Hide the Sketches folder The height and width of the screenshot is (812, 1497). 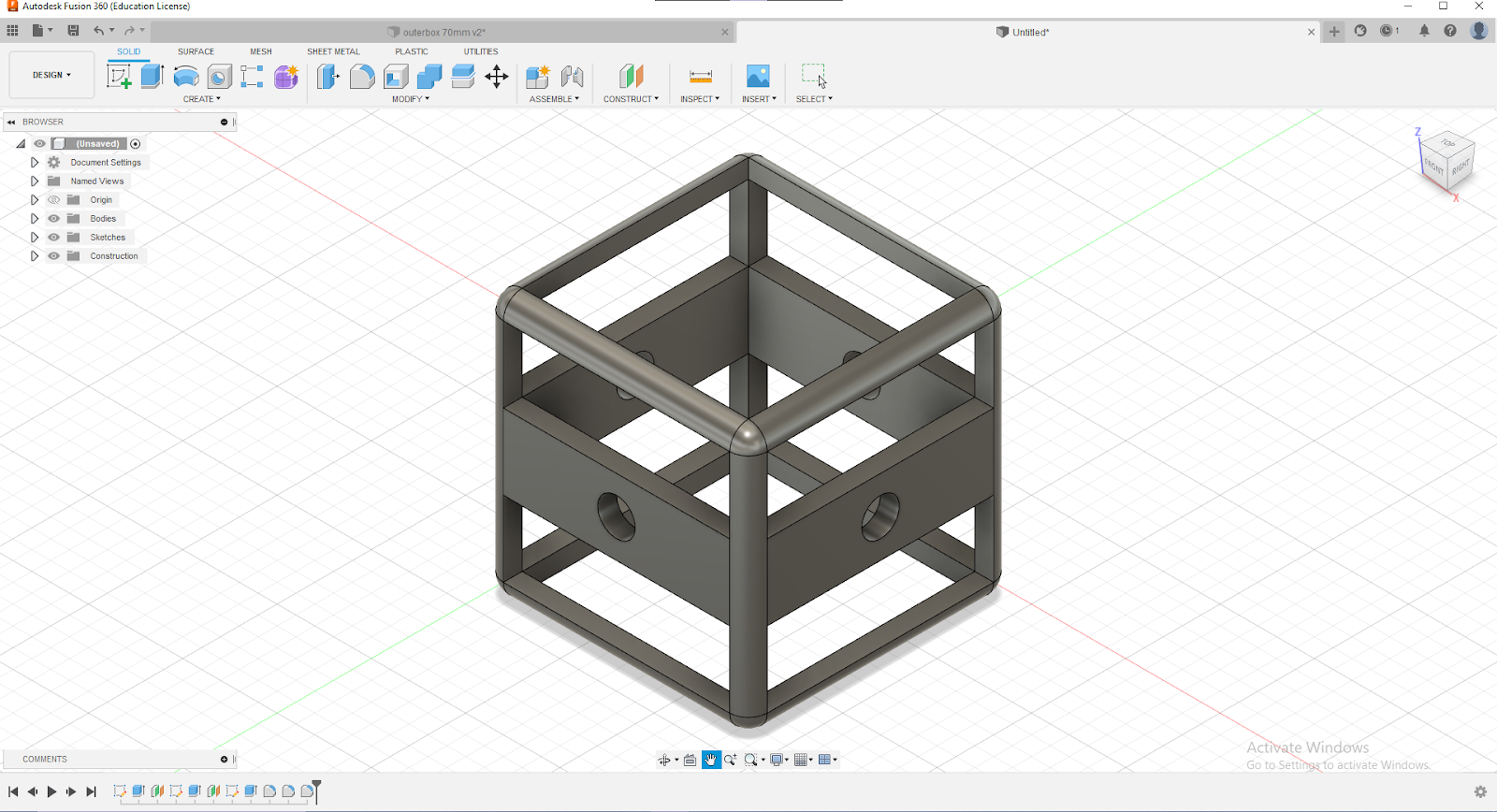(53, 238)
